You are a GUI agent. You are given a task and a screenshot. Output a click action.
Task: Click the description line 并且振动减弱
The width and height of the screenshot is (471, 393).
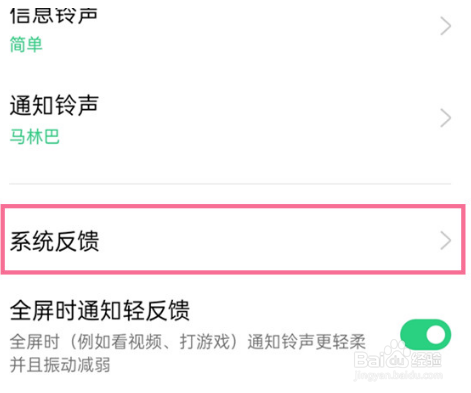coord(60,364)
